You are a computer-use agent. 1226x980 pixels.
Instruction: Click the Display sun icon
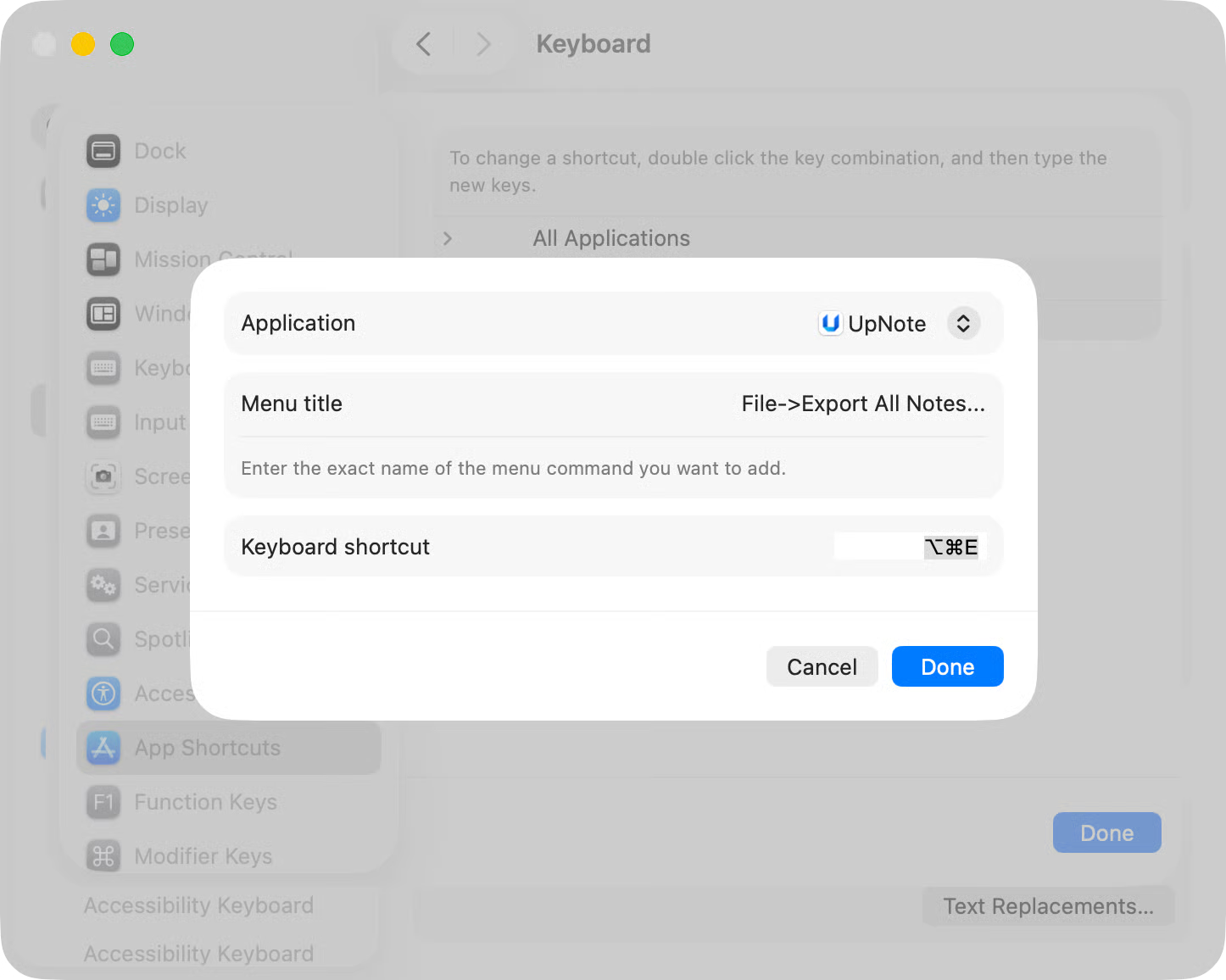click(x=103, y=205)
